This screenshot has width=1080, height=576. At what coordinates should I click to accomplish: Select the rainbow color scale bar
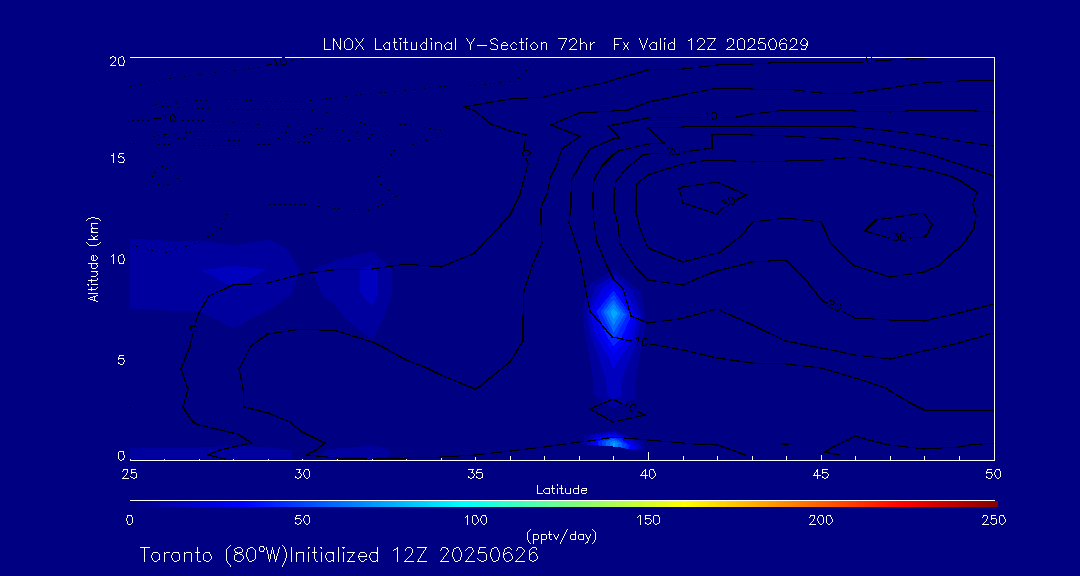(x=563, y=504)
